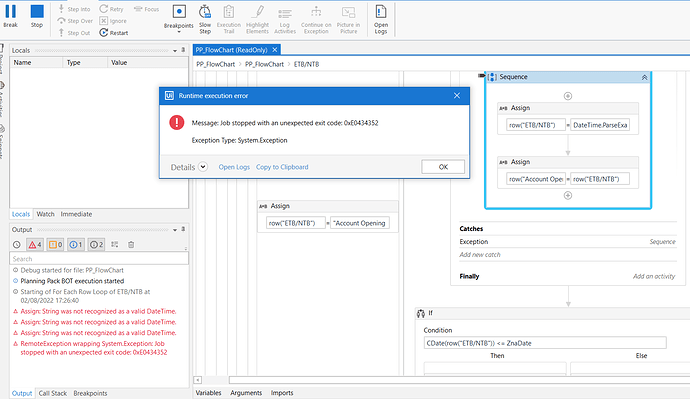Toggle the warnings filter showing 0

tap(55, 245)
